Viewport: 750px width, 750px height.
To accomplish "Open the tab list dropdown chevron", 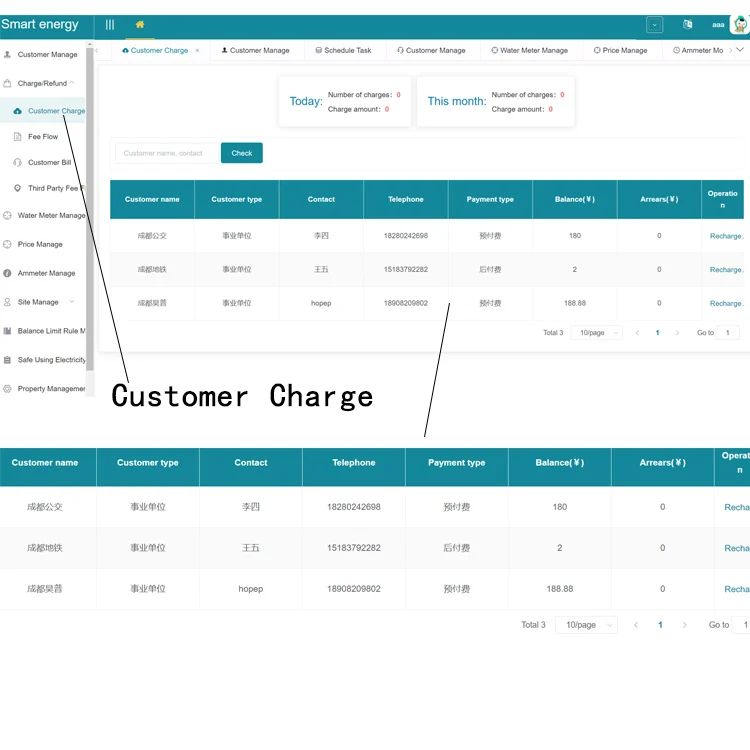I will coord(740,50).
